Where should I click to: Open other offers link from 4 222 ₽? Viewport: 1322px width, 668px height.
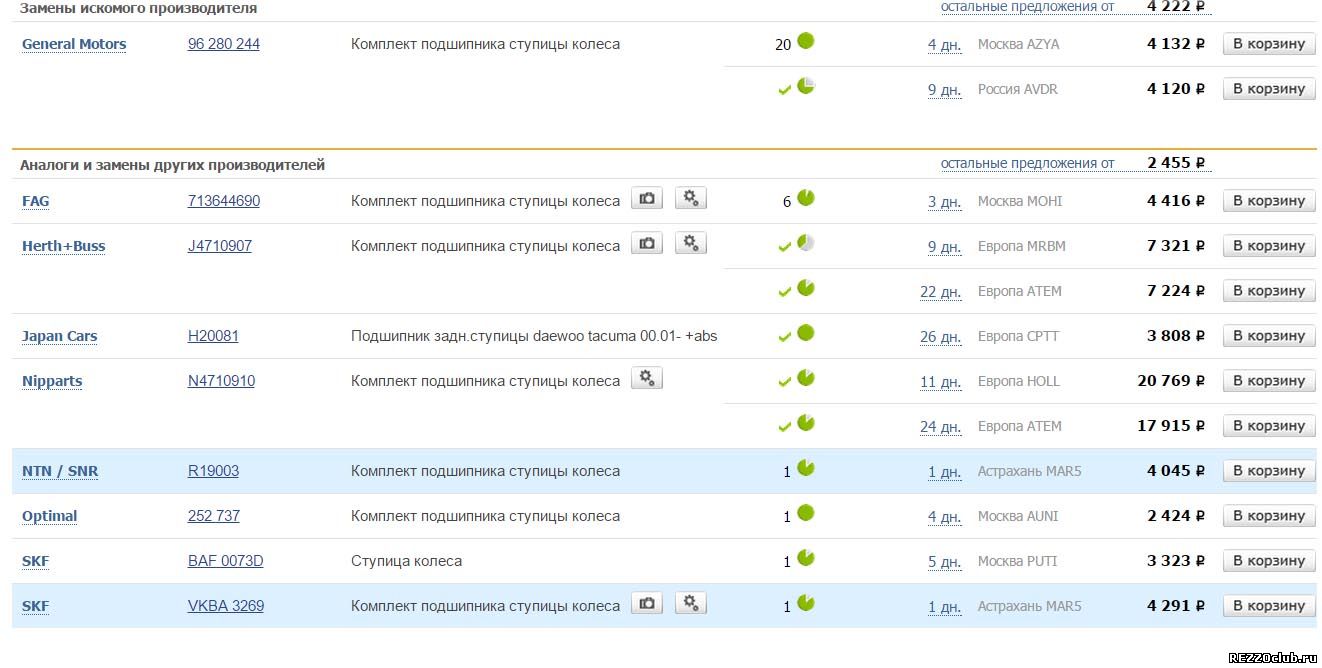click(x=1028, y=7)
